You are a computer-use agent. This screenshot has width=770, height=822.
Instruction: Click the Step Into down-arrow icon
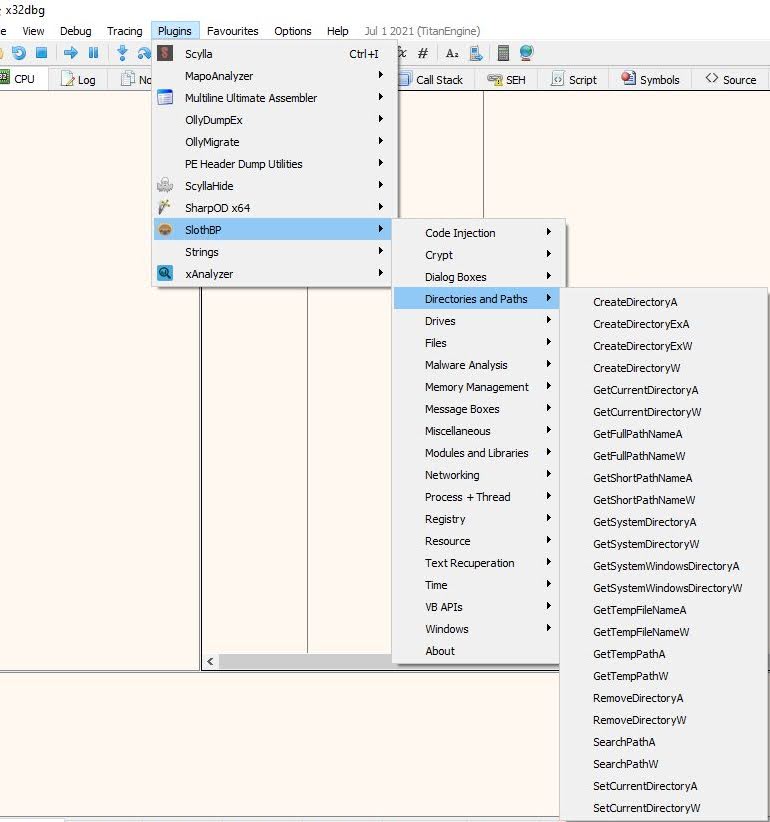[x=122, y=52]
